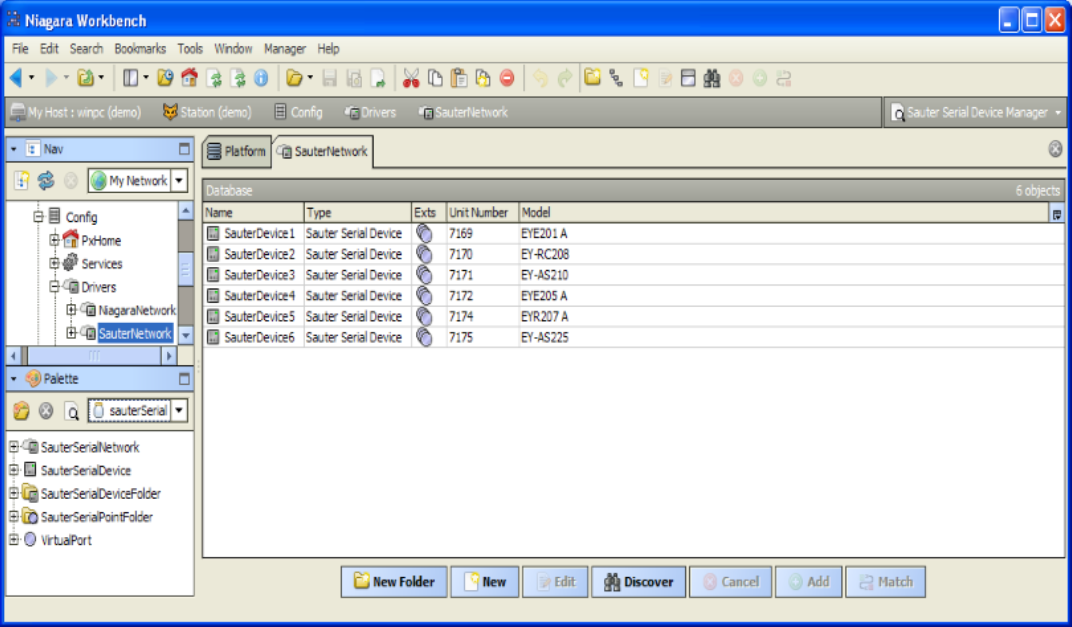This screenshot has width=1072, height=627.
Task: Click the scroll down arrow in Nav tree
Action: tap(185, 336)
